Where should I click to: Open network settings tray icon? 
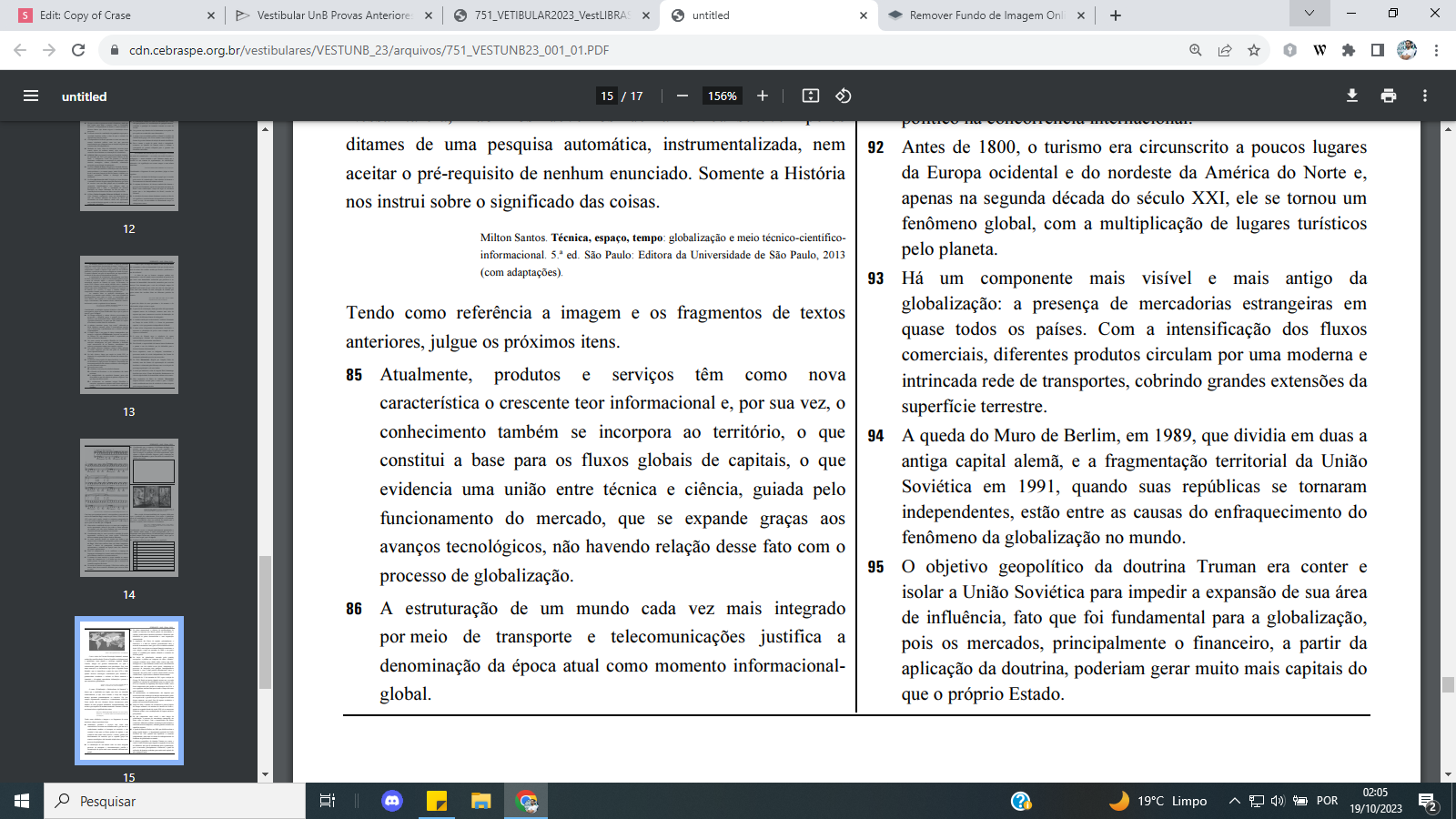point(1257,801)
